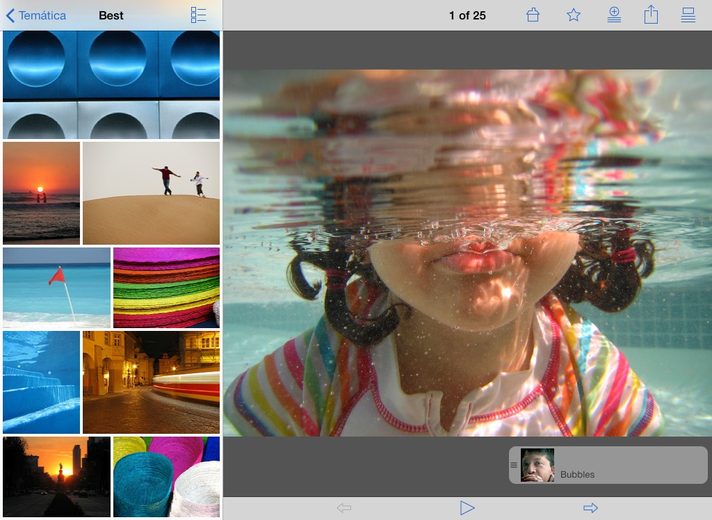Toggle the panel layout icon
The image size is (712, 520).
click(688, 15)
